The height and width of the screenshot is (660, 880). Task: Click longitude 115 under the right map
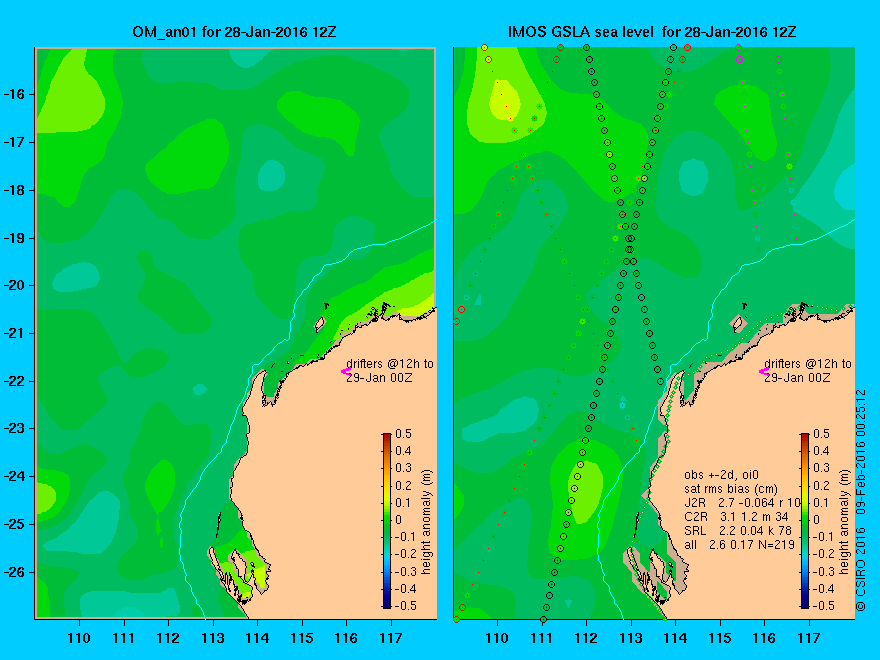coord(720,638)
